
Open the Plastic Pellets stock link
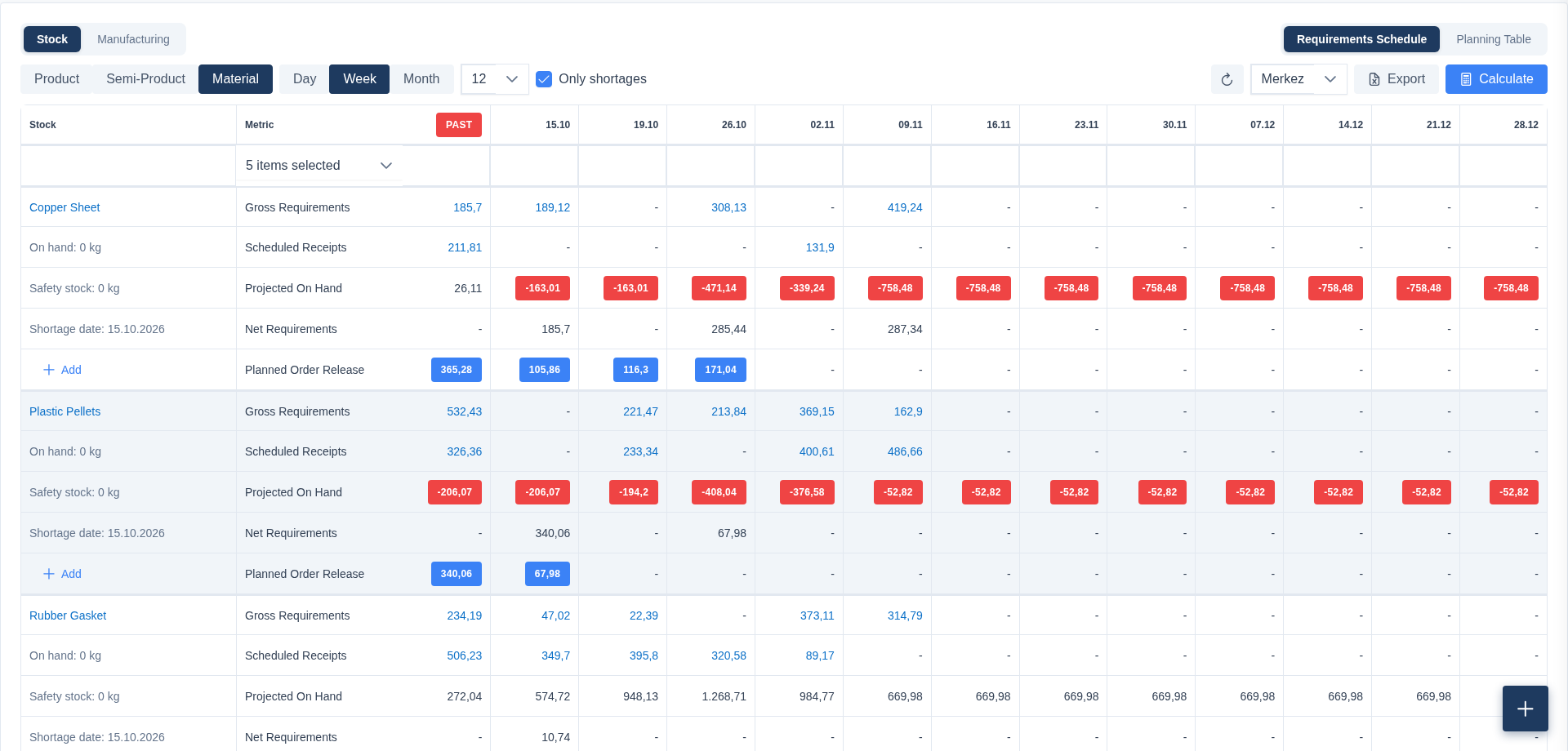click(x=65, y=411)
